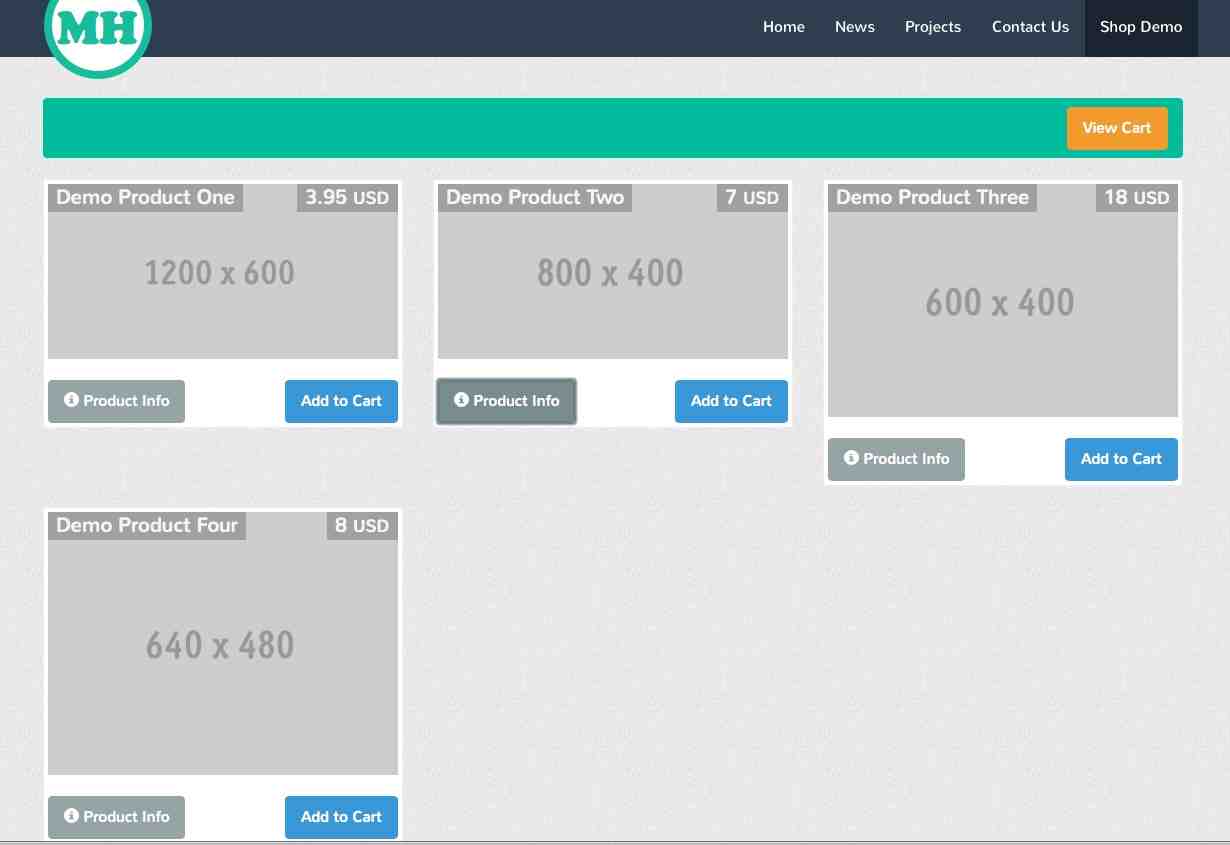Select the Shop Demo menu item

(1141, 27)
